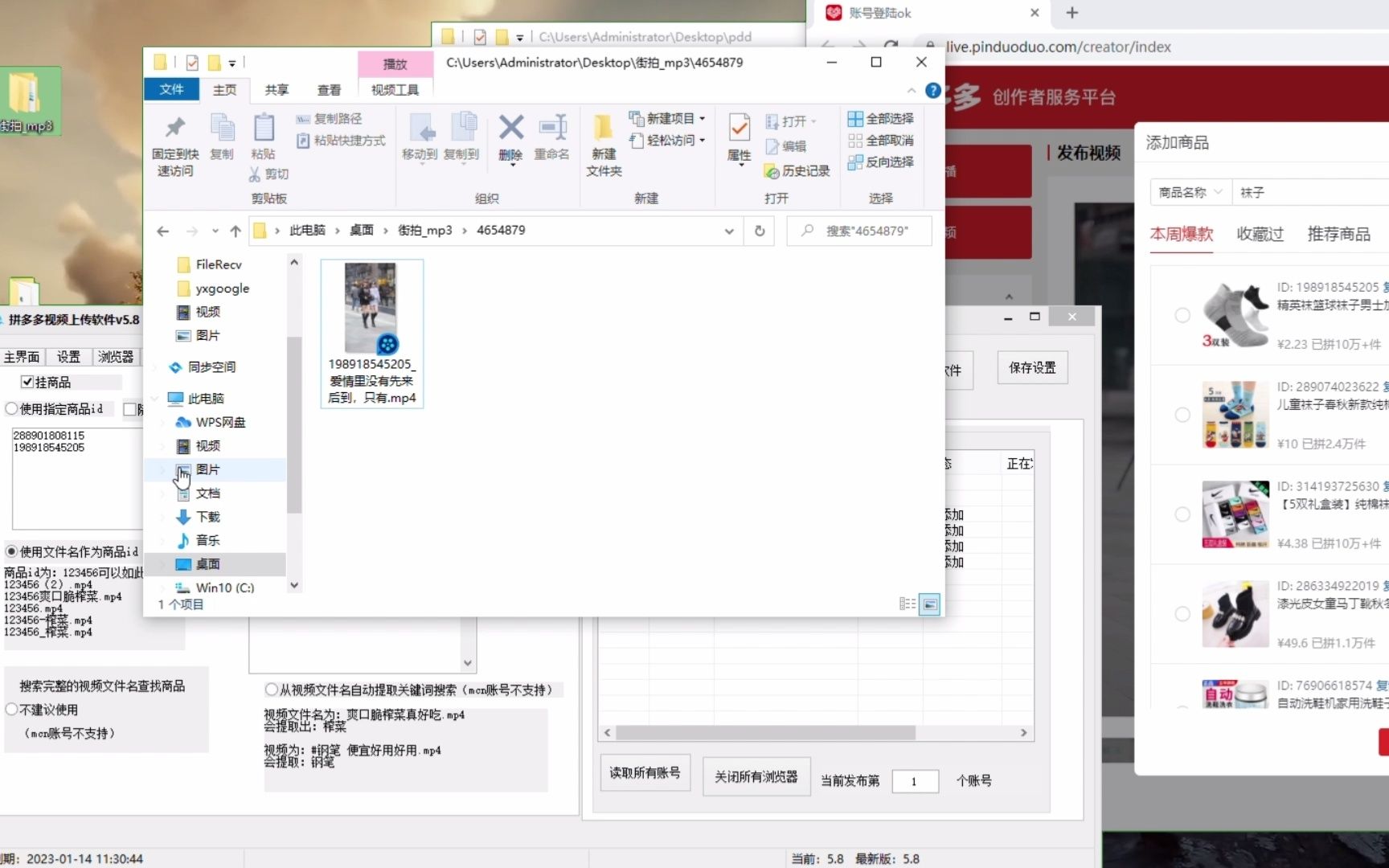Click navigation pane vertical scrollbar
The height and width of the screenshot is (868, 1389).
pos(294,424)
